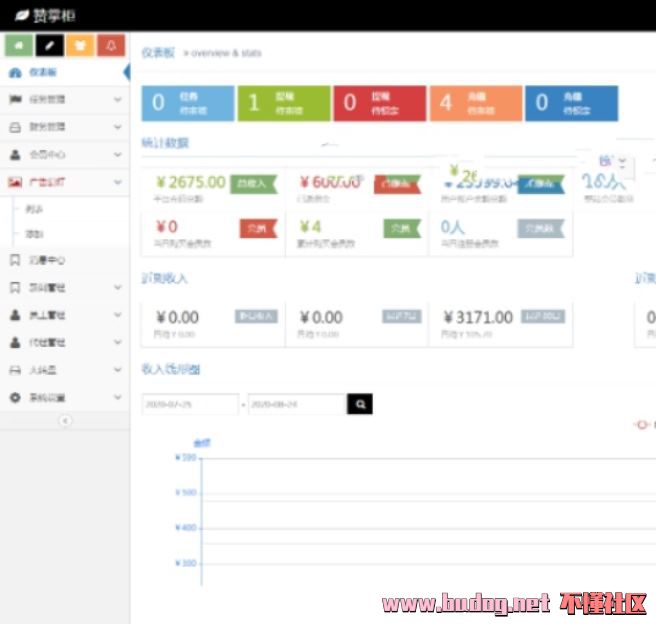Click the green home shortcut button
Viewport: 656px width, 624px height.
(x=19, y=45)
